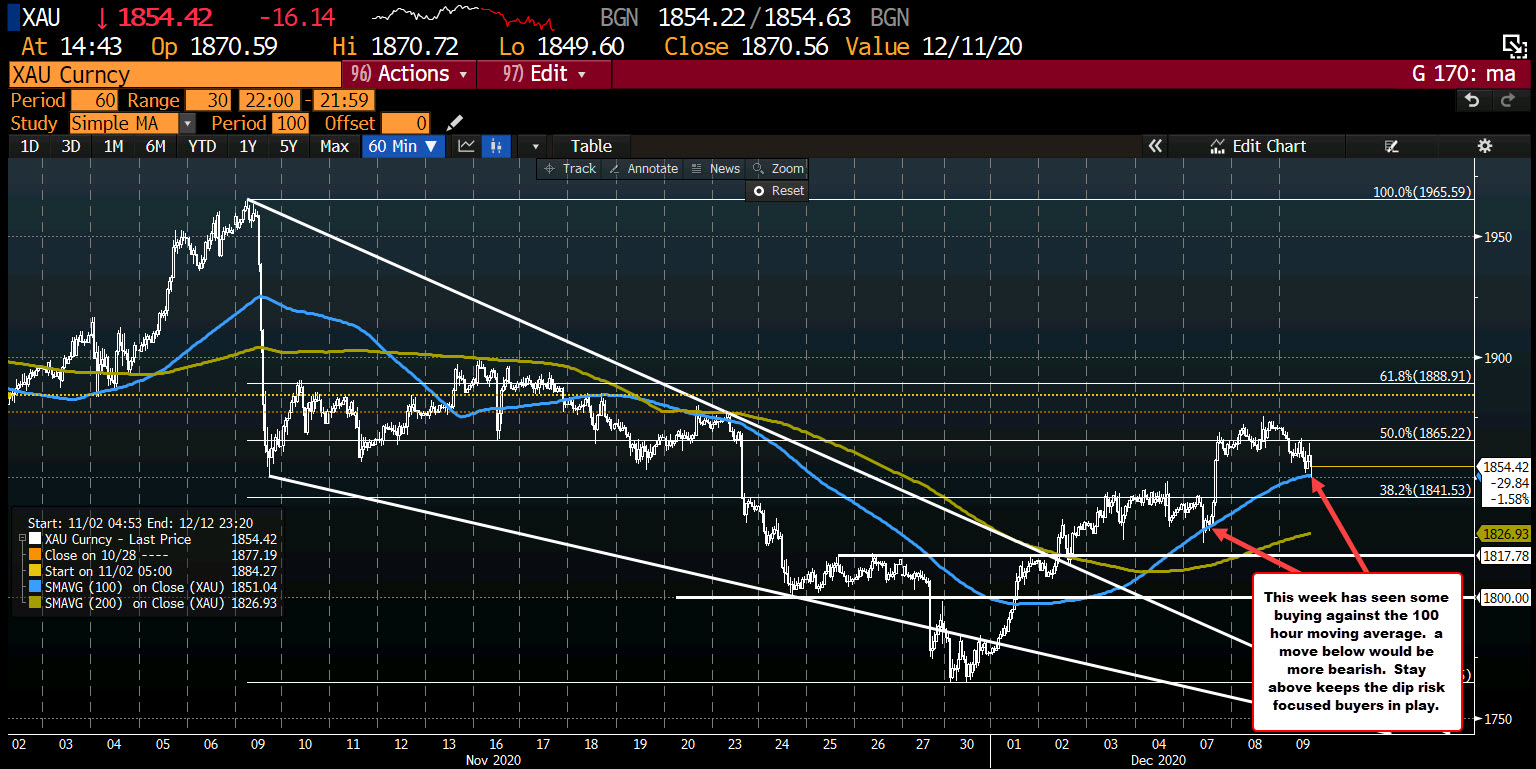Image resolution: width=1536 pixels, height=769 pixels.
Task: Click the 100.0%(1965.59) Fibonacci label
Action: [1421, 191]
